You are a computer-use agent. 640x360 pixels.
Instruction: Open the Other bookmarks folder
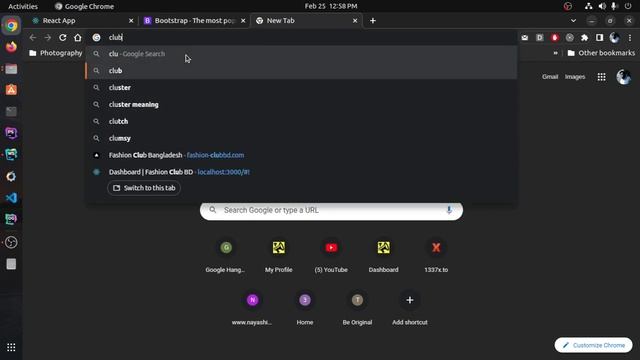pos(601,53)
